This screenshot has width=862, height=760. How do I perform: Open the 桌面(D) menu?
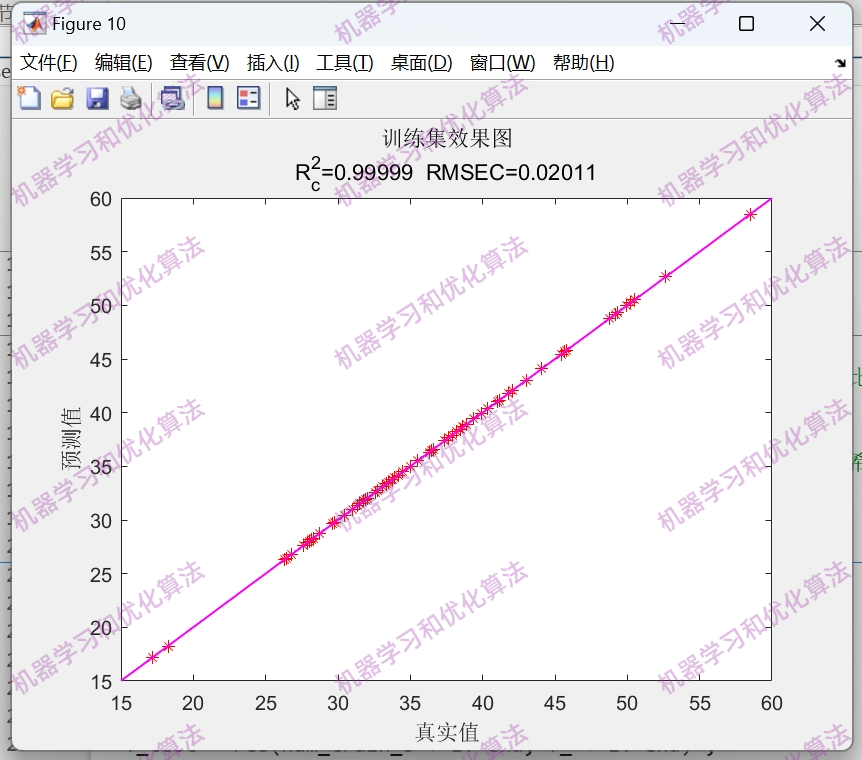pos(422,63)
